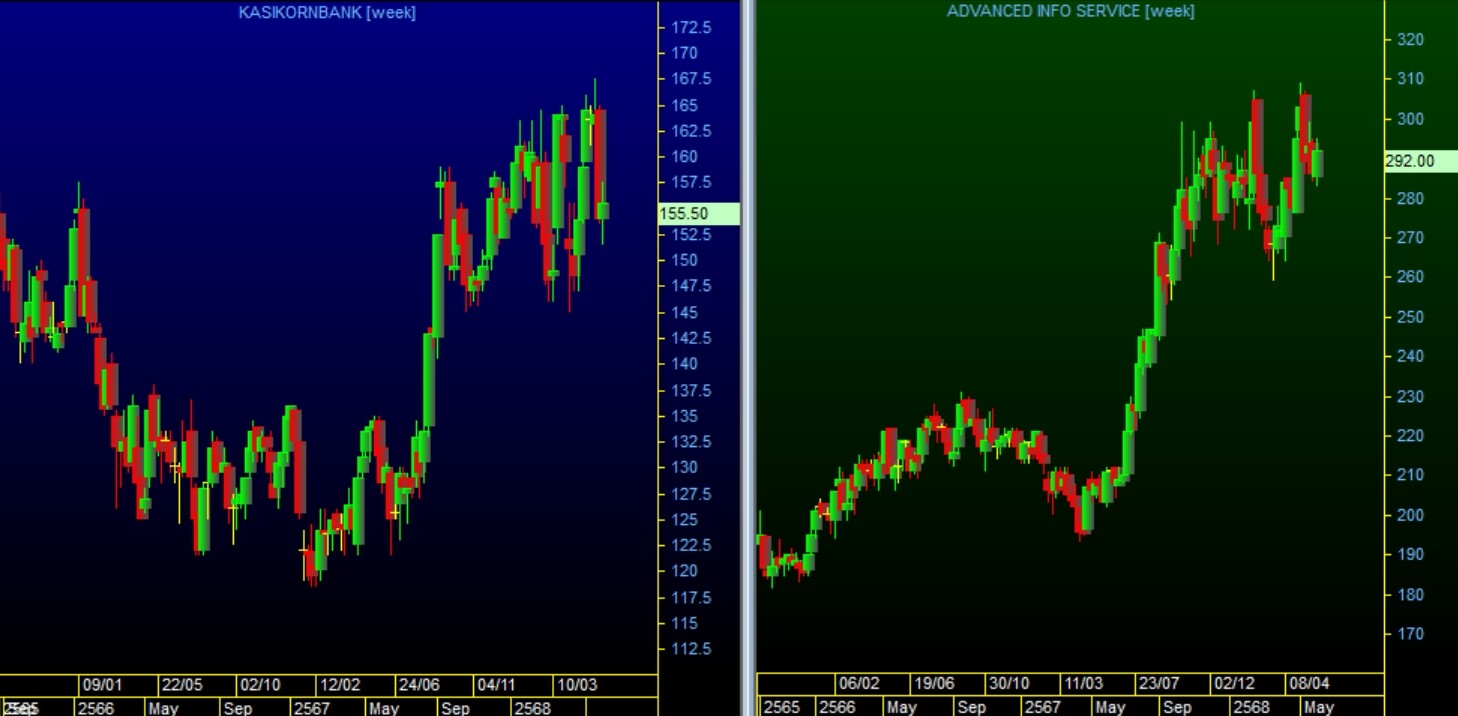The height and width of the screenshot is (716, 1458).
Task: Click the 125 level on KASIKORNBANK axis
Action: (685, 519)
